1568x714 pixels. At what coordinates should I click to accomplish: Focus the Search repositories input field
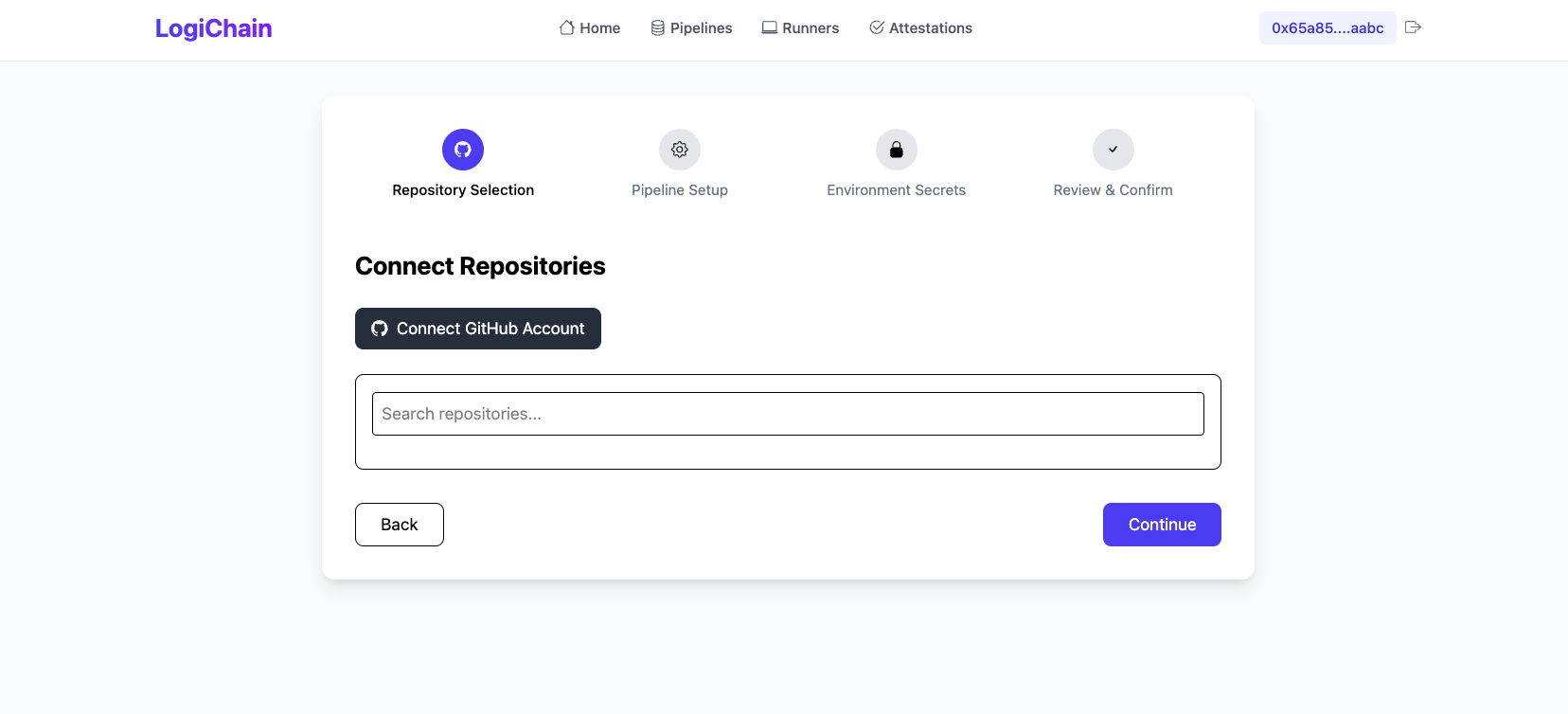point(788,414)
